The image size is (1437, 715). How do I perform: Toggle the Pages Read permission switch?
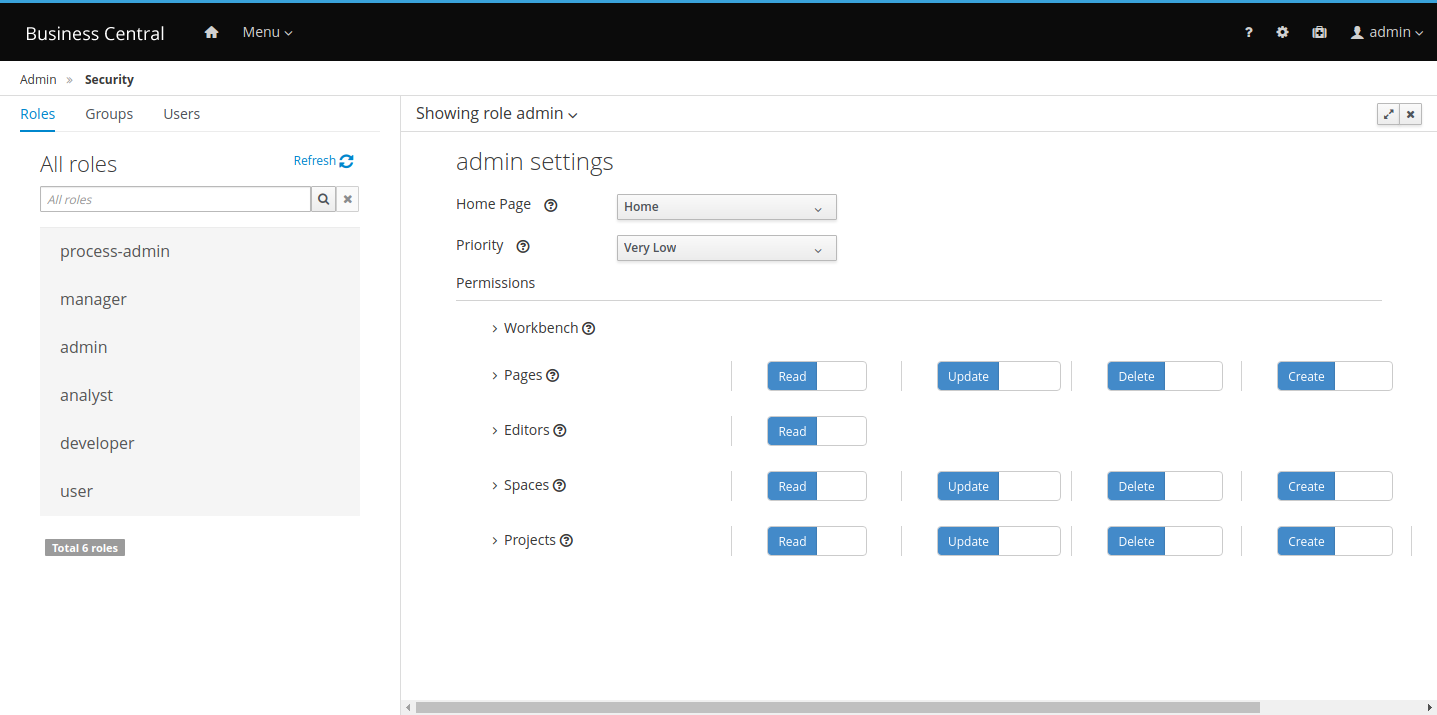(x=816, y=376)
